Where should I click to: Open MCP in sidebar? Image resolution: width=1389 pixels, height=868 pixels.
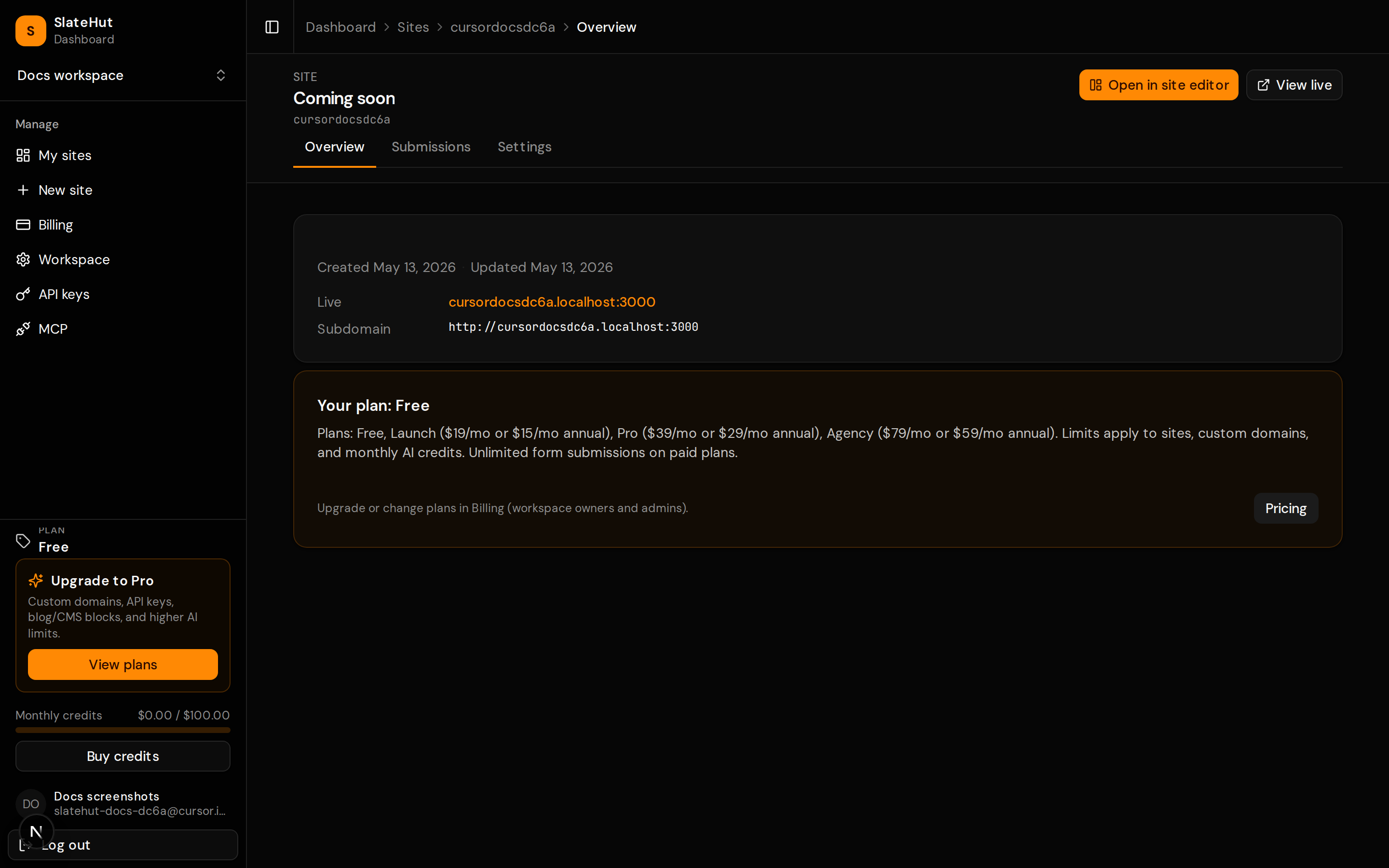pyautogui.click(x=123, y=329)
